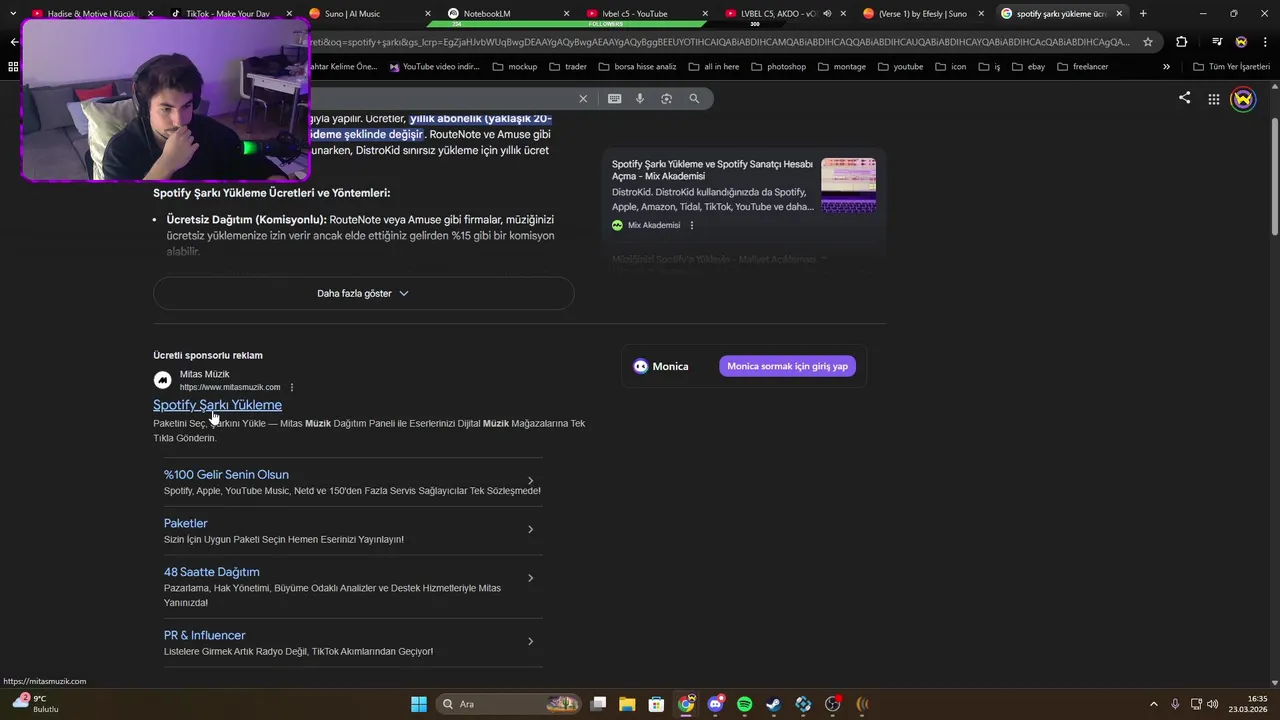Clear the Google search box text

tap(583, 98)
